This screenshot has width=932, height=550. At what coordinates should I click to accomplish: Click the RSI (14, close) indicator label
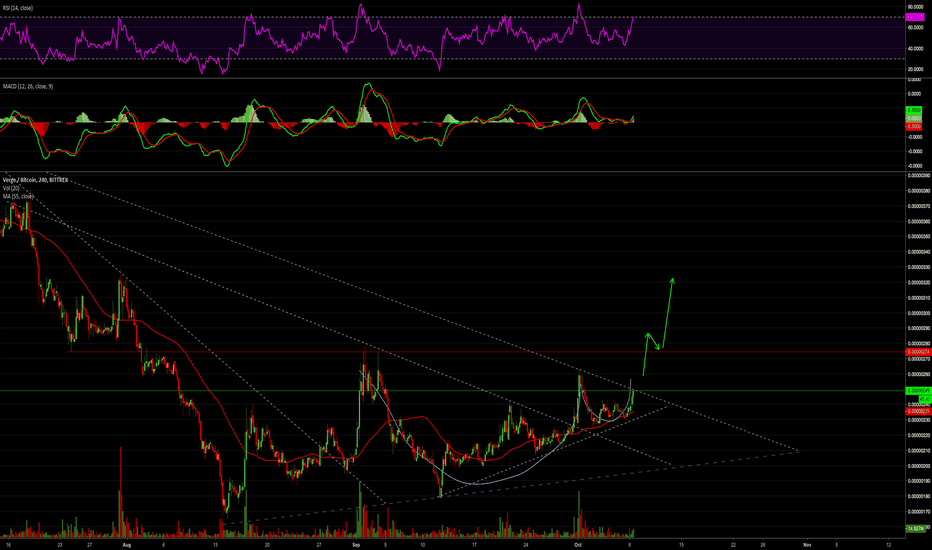coord(18,8)
